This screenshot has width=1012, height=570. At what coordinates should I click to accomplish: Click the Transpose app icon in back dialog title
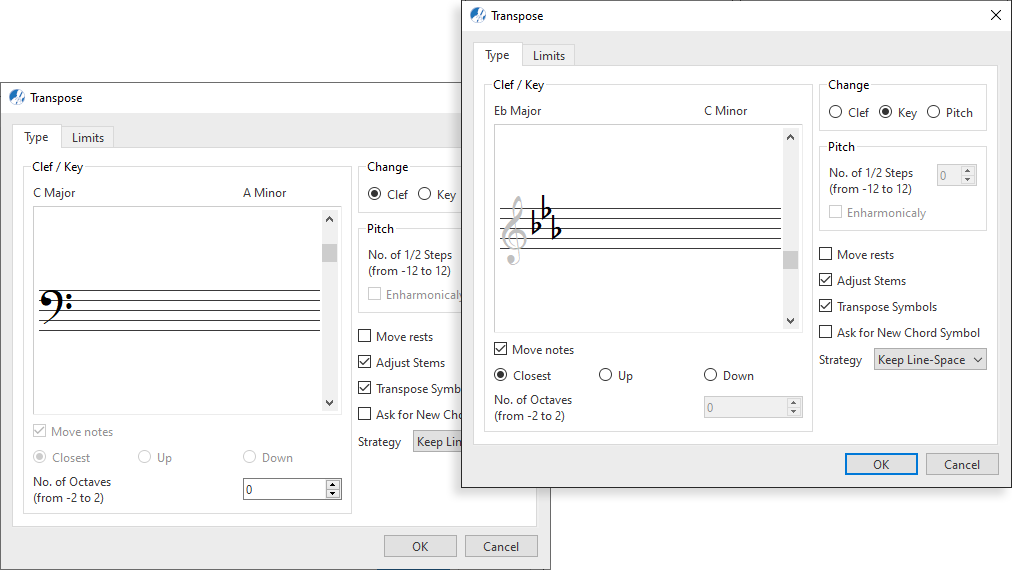(17, 97)
